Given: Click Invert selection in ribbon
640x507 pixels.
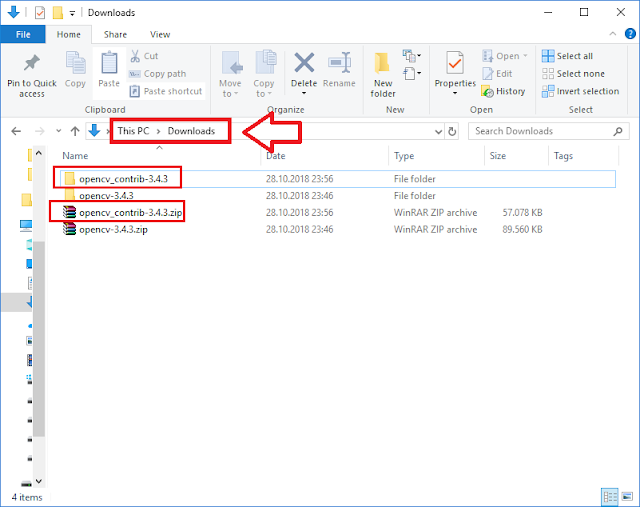Looking at the screenshot, I should click(580, 91).
